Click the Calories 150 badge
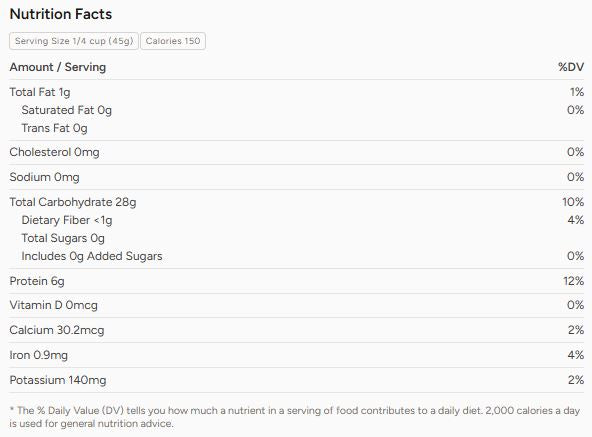Screen dimensions: 592x437 173,41
